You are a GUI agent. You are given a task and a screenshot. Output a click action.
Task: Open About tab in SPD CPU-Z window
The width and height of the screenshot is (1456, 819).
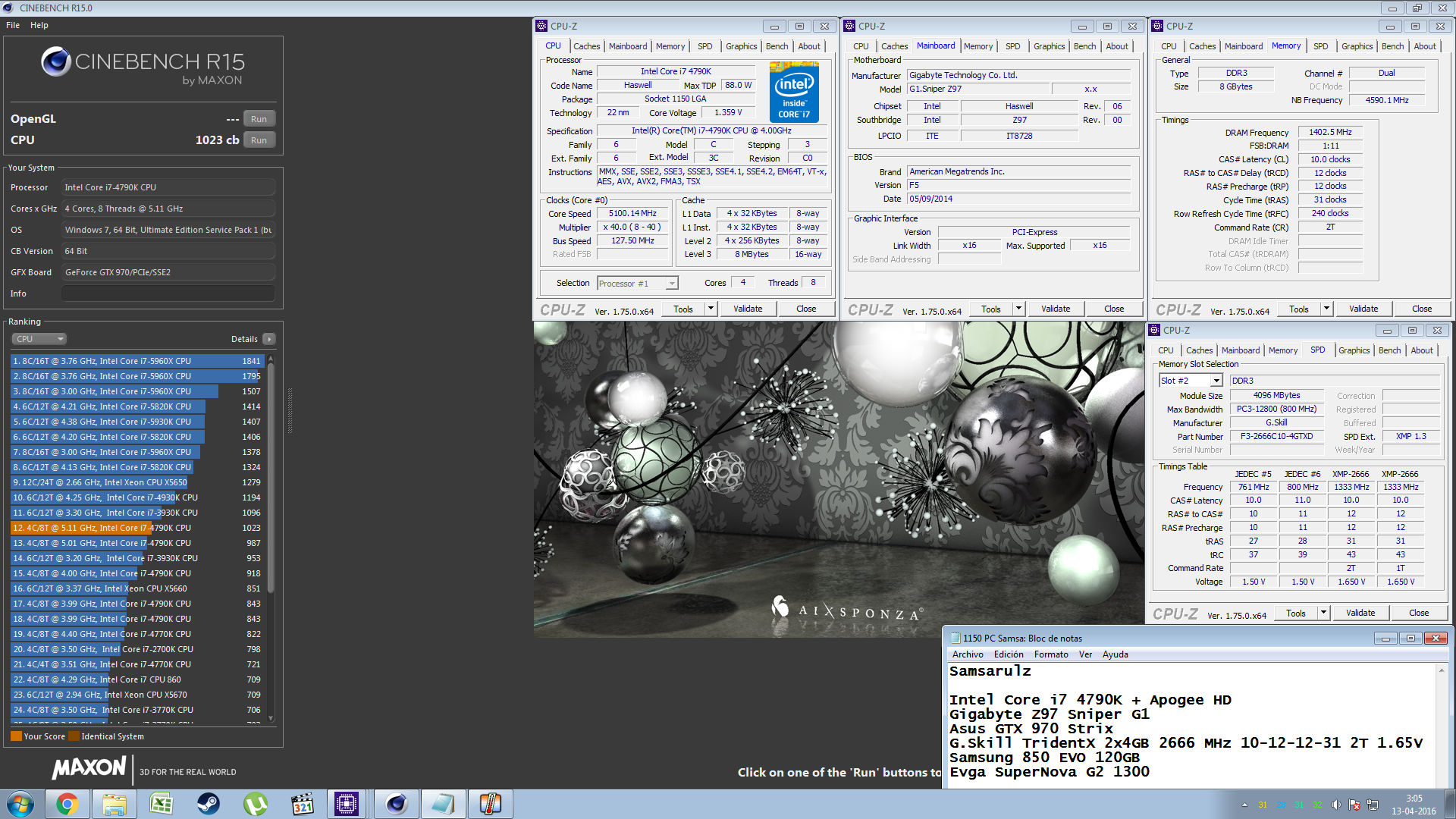tap(1422, 350)
